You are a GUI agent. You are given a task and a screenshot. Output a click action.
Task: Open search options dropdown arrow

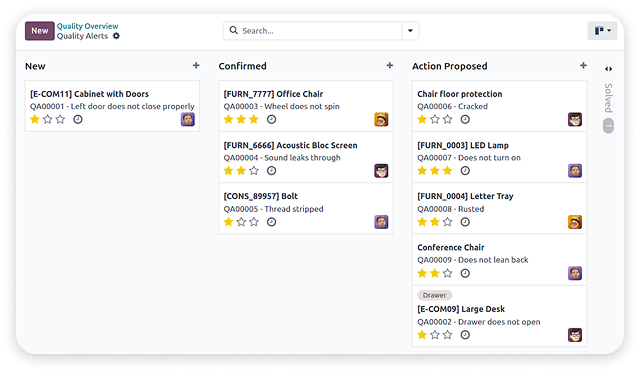410,31
